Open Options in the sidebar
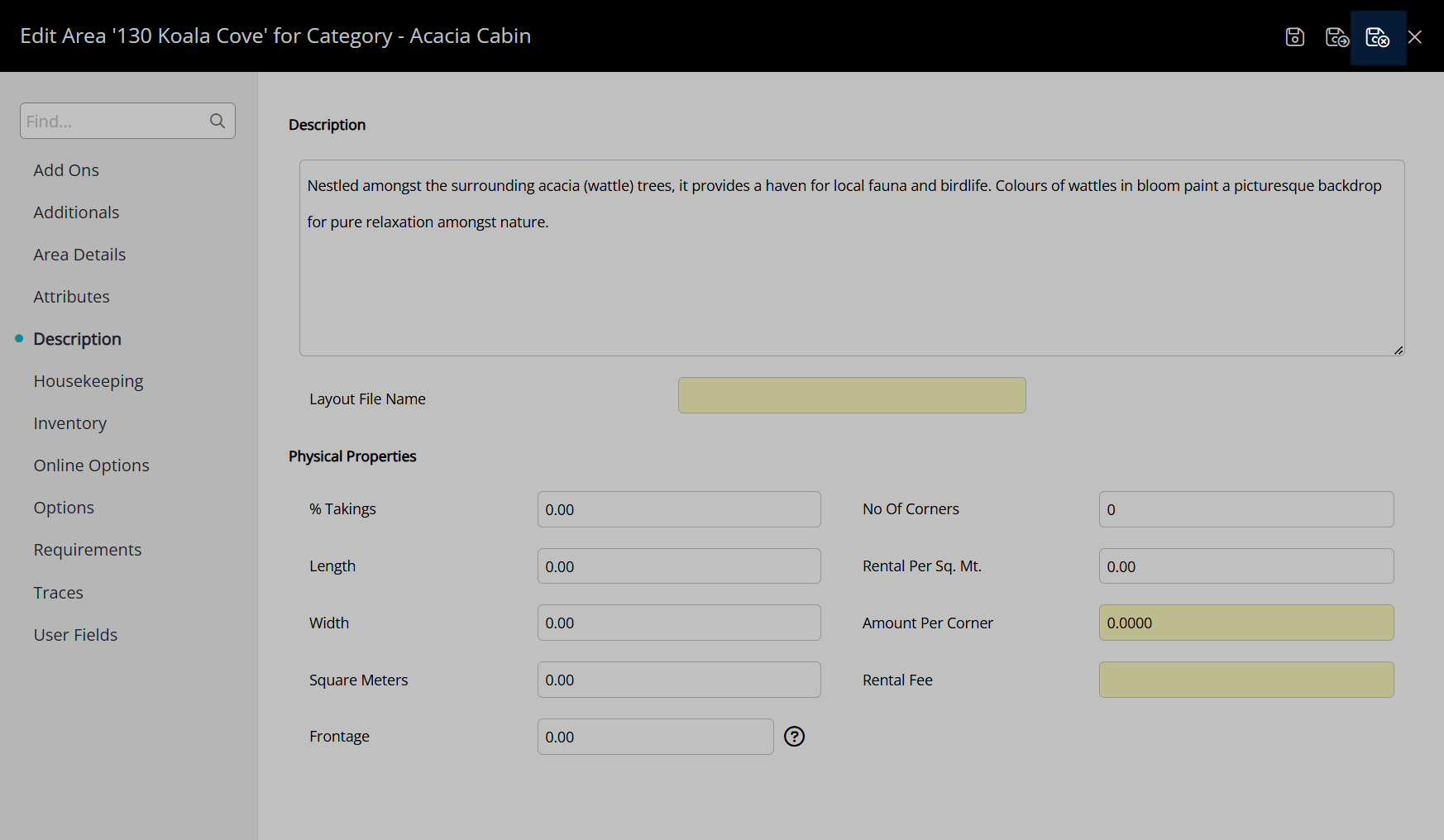Screen dimensions: 1444x840 (x=64, y=508)
